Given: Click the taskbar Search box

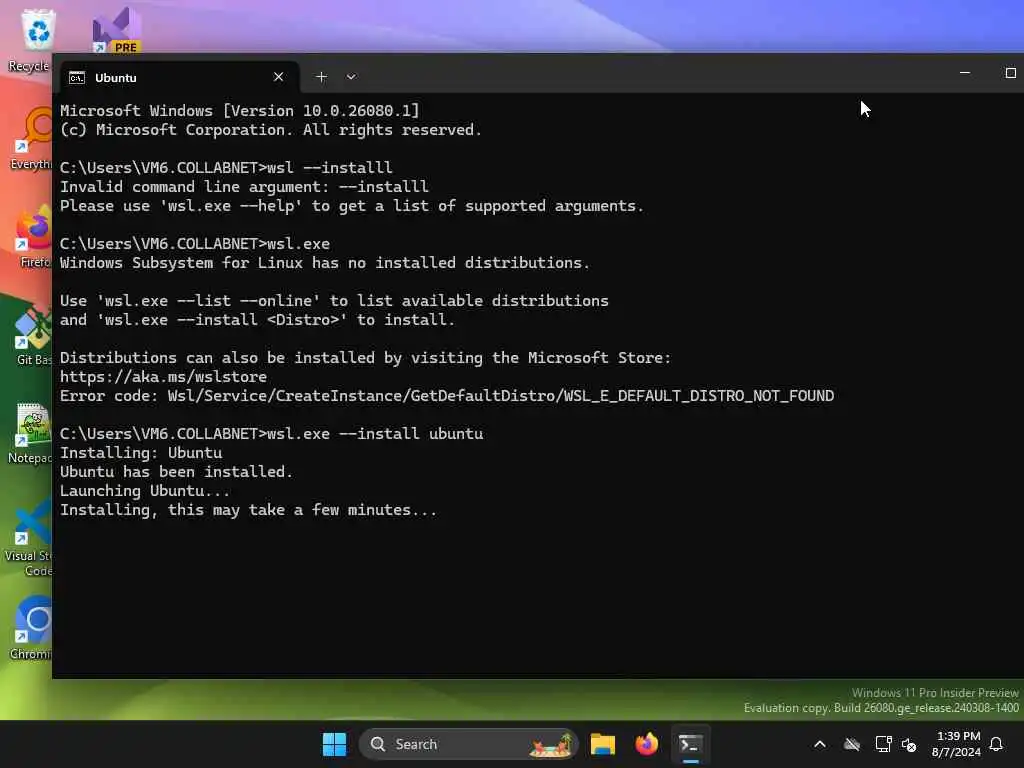Looking at the screenshot, I should pyautogui.click(x=468, y=744).
